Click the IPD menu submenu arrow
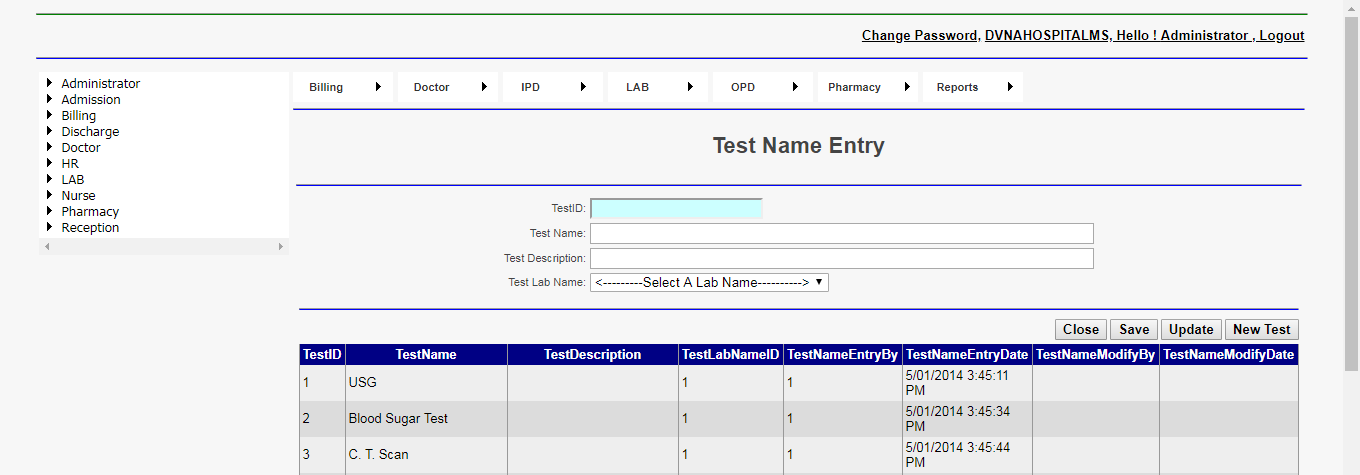 pyautogui.click(x=583, y=87)
